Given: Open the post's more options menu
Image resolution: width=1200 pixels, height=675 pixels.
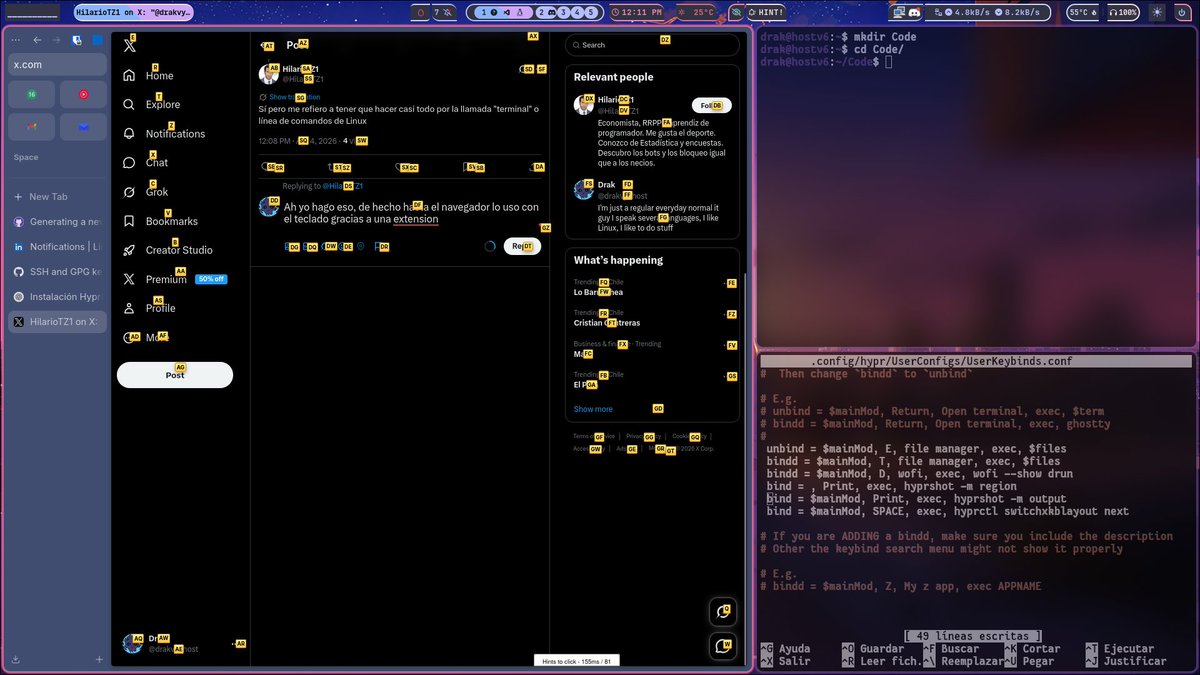Looking at the screenshot, I should 541,69.
